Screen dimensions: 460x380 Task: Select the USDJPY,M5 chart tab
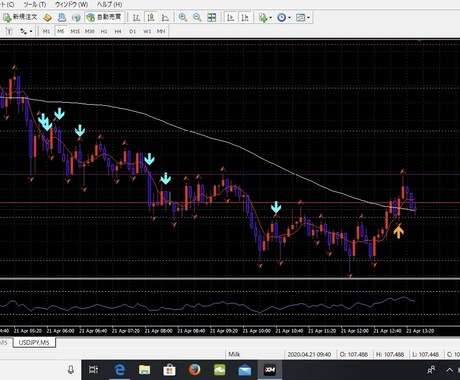pyautogui.click(x=34, y=342)
